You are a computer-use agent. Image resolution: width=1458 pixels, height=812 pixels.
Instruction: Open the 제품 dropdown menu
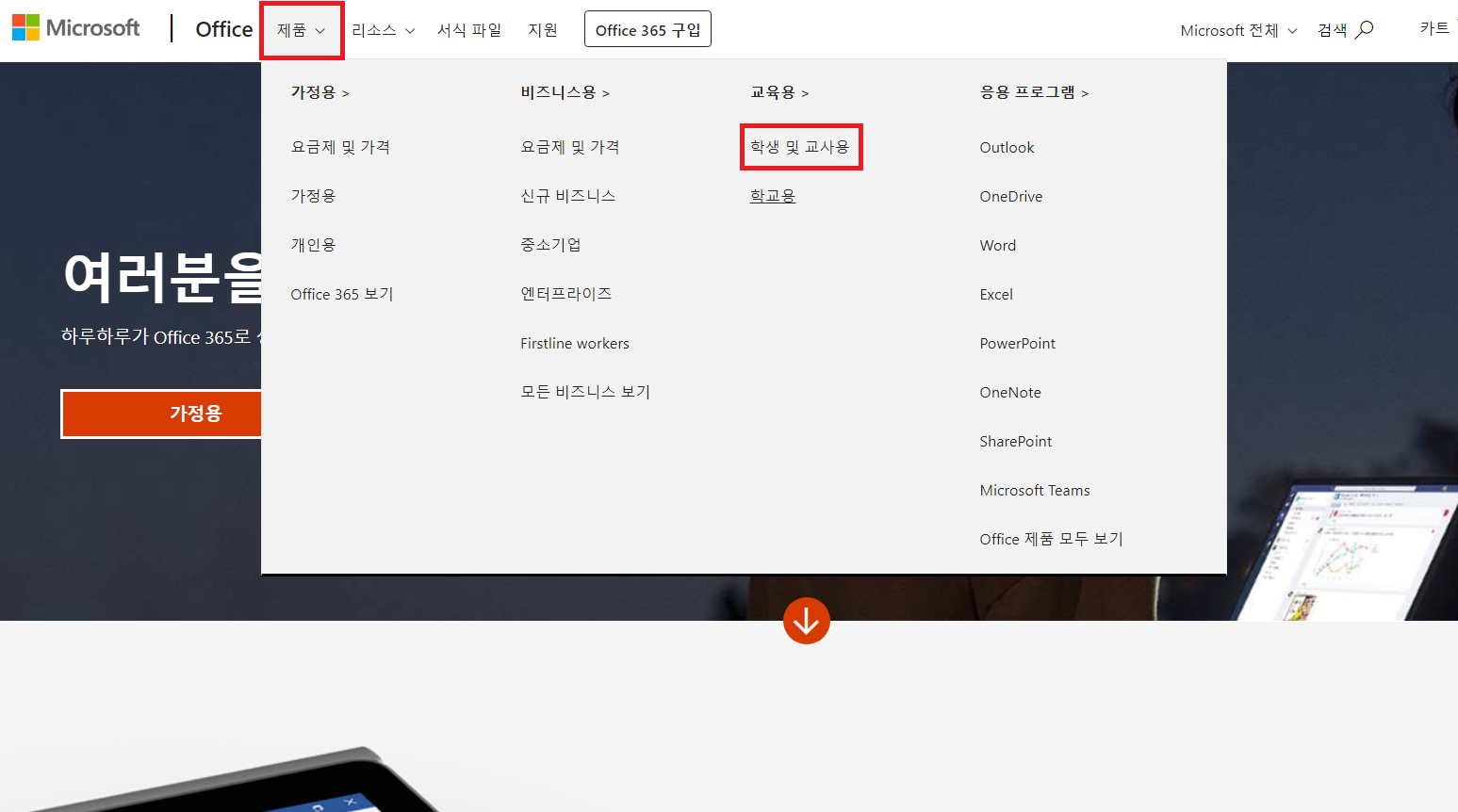tap(302, 30)
